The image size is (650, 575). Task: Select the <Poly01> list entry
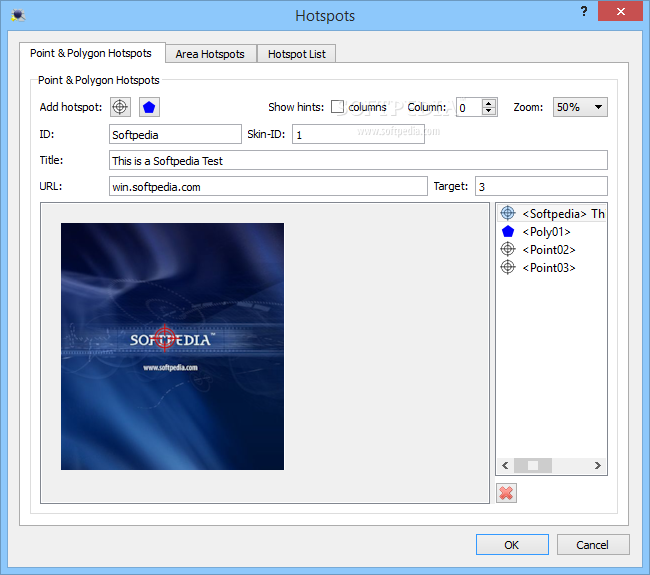[552, 231]
